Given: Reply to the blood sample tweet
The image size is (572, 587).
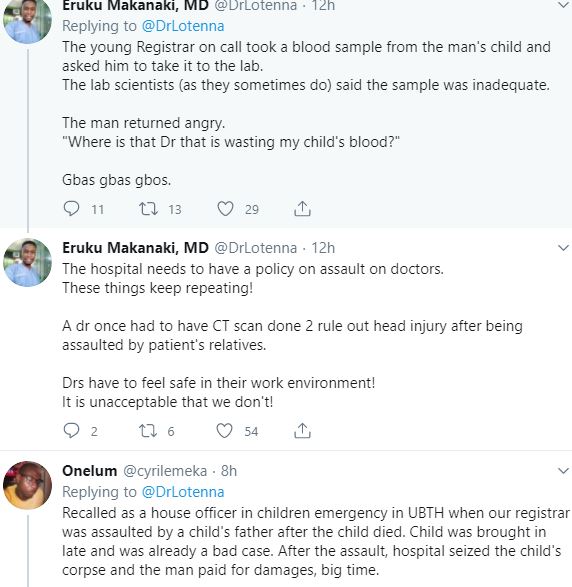Looking at the screenshot, I should pos(71,209).
